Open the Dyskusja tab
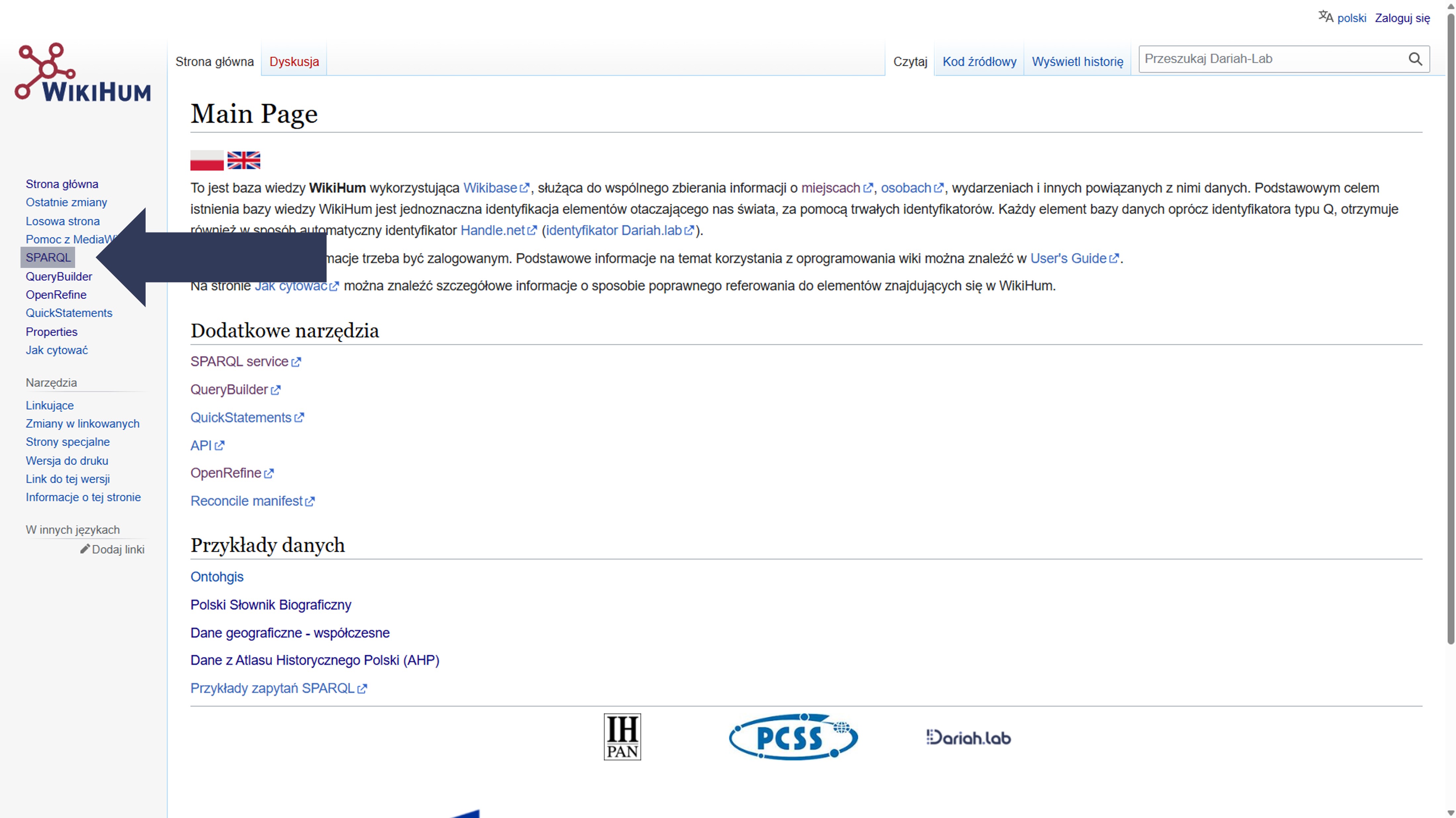The height and width of the screenshot is (818, 1456). point(294,62)
